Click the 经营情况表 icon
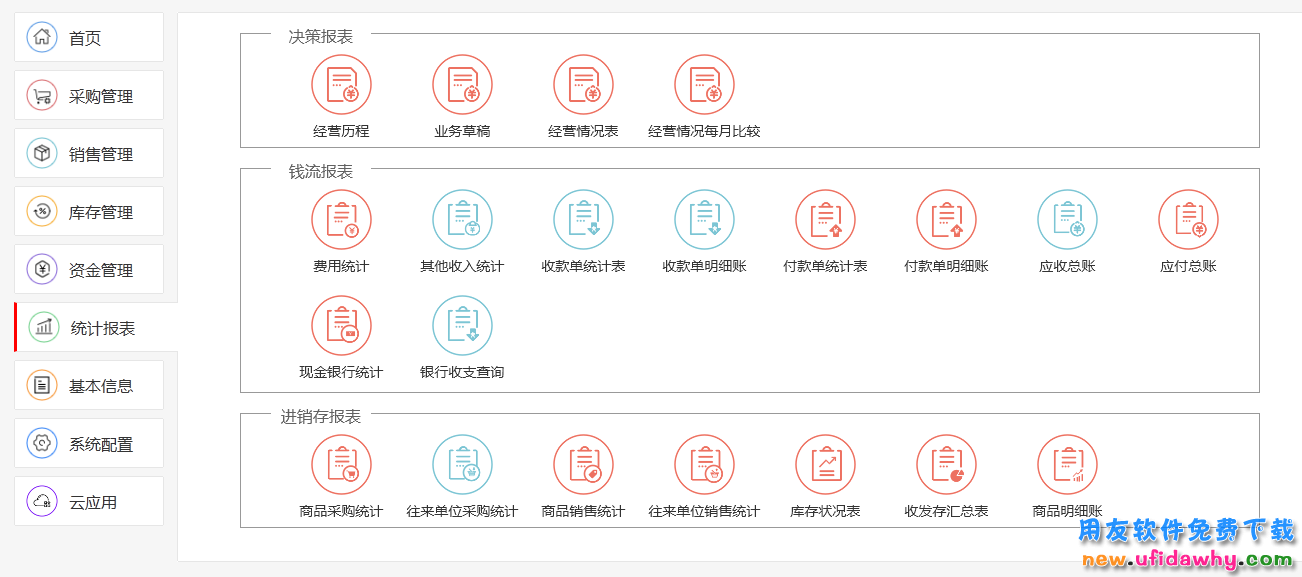 click(x=583, y=85)
